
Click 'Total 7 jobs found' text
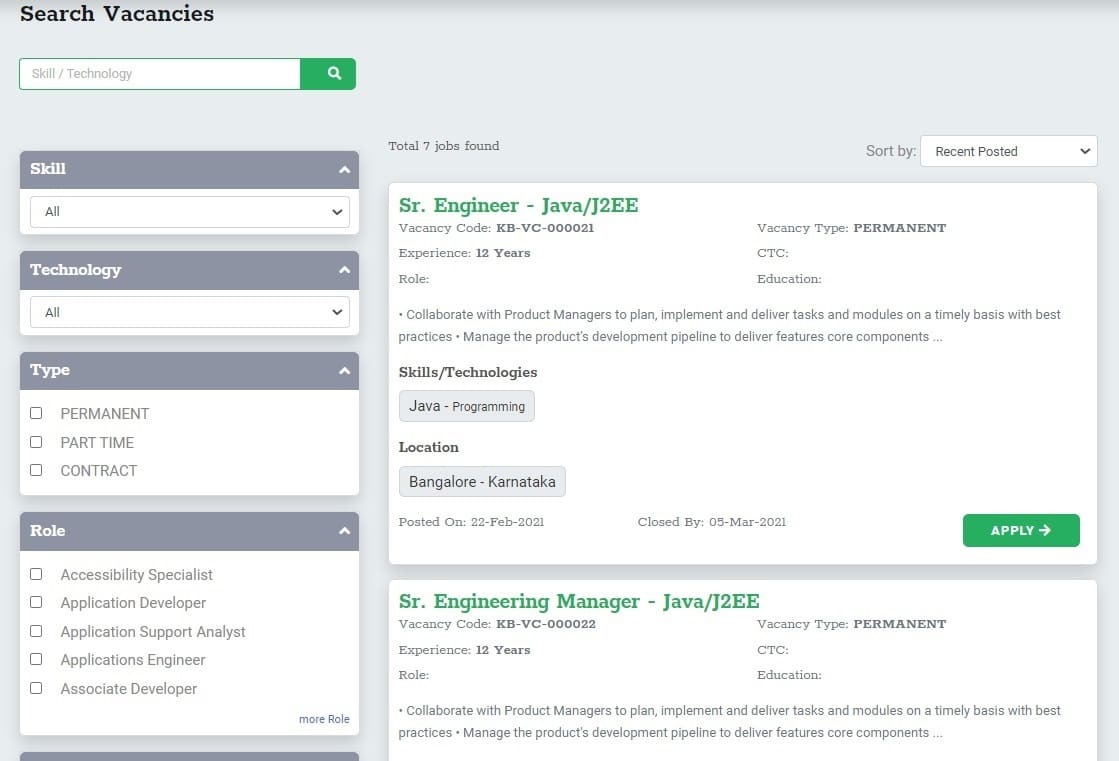[444, 146]
